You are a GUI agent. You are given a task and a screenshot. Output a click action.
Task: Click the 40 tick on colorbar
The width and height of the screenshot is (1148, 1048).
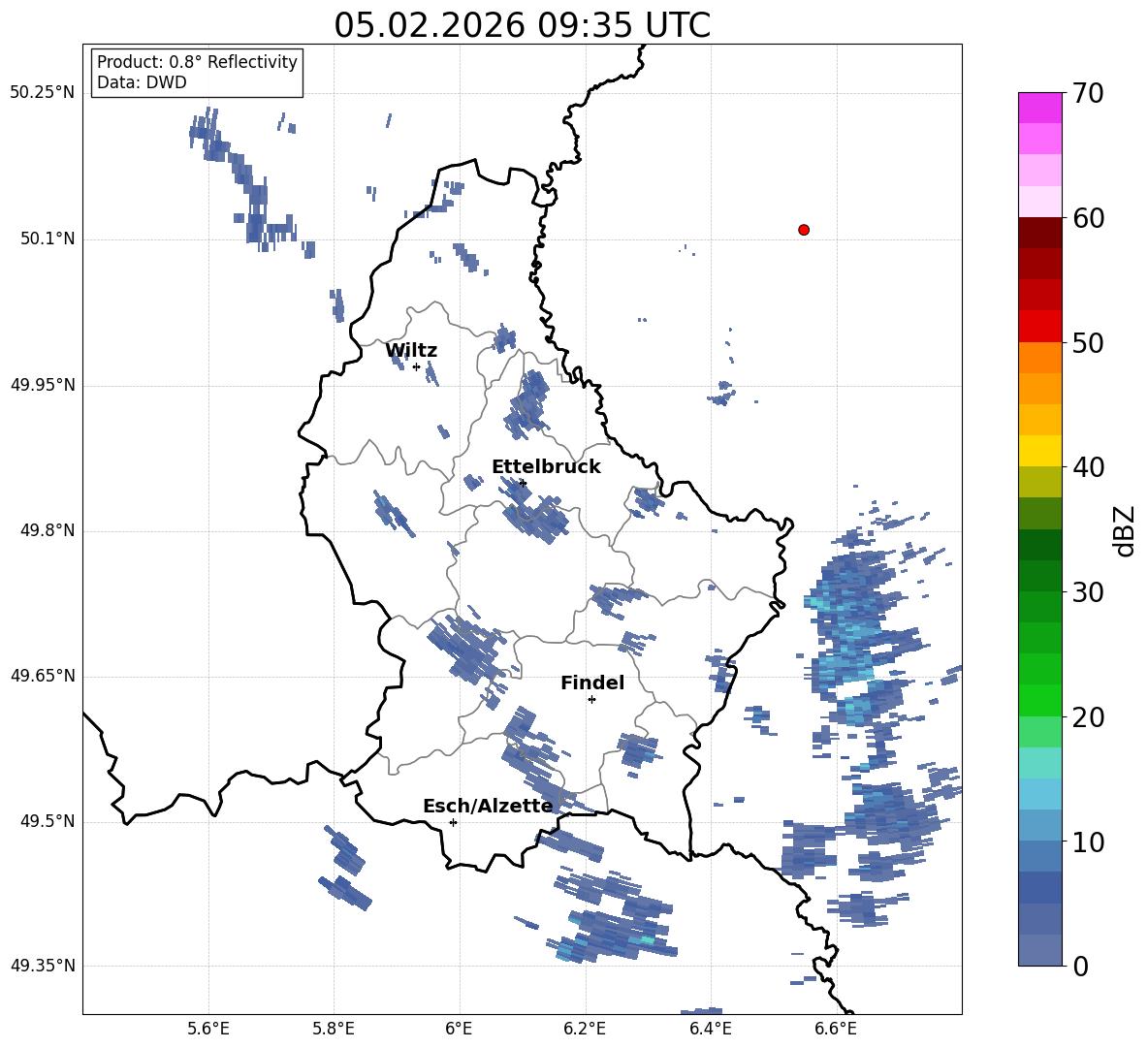(x=1089, y=467)
